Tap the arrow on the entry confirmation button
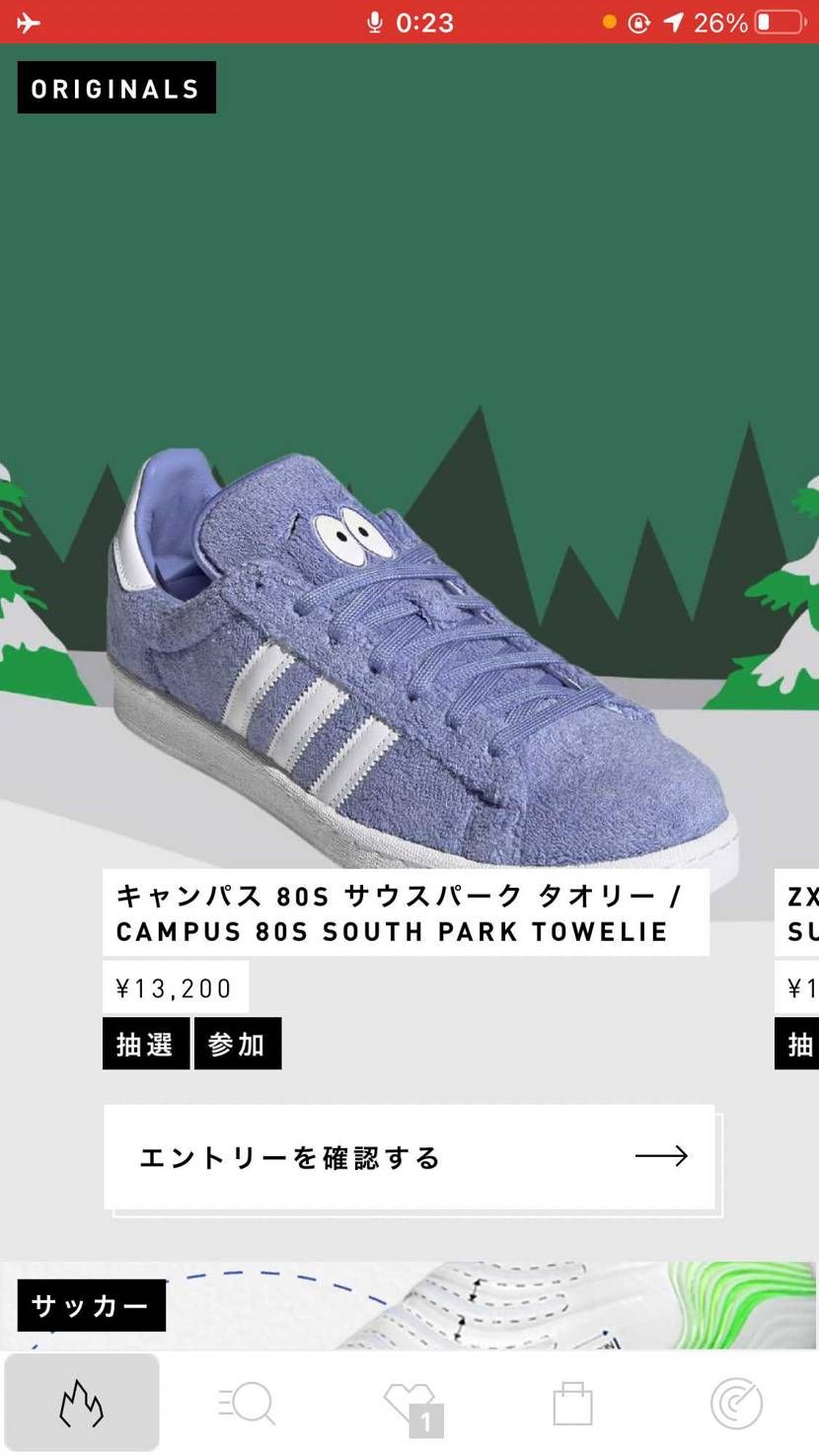This screenshot has width=819, height=1456. (x=660, y=1155)
